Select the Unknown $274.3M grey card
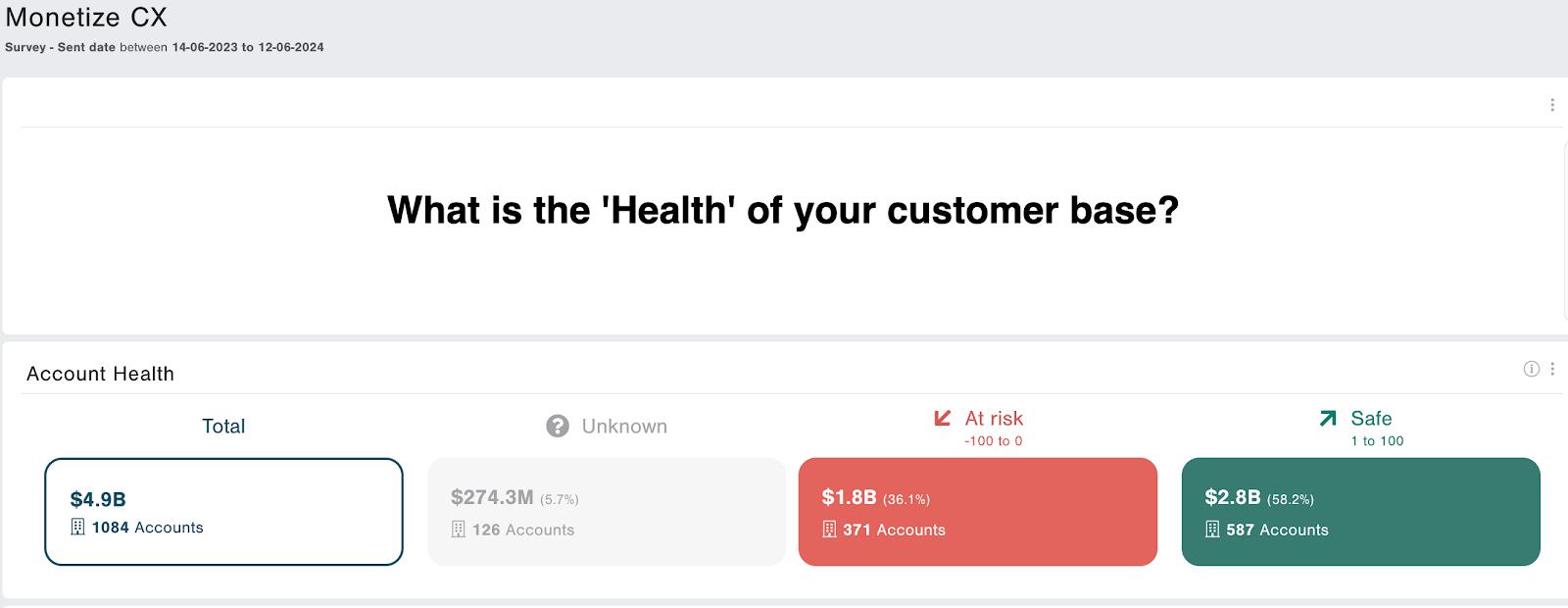Image resolution: width=1568 pixels, height=608 pixels. [x=607, y=512]
